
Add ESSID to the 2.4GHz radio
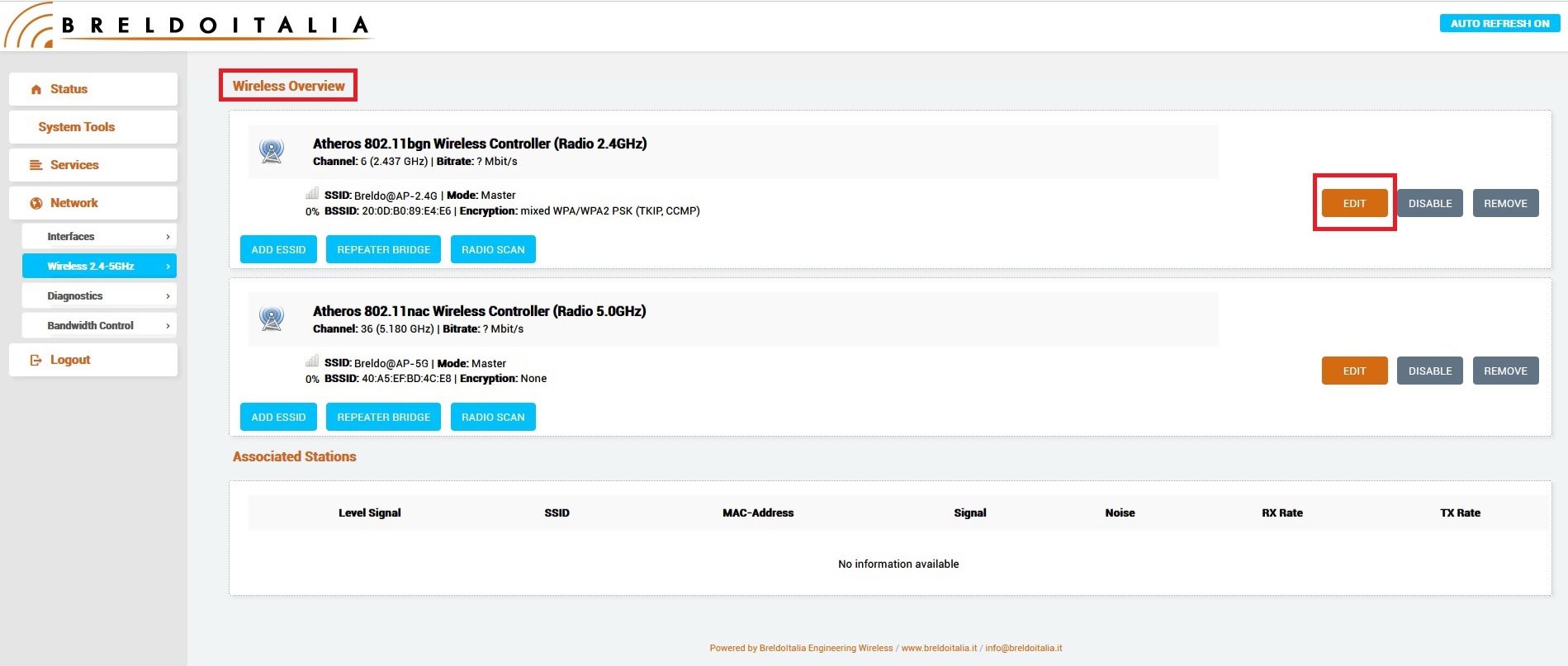tap(278, 249)
